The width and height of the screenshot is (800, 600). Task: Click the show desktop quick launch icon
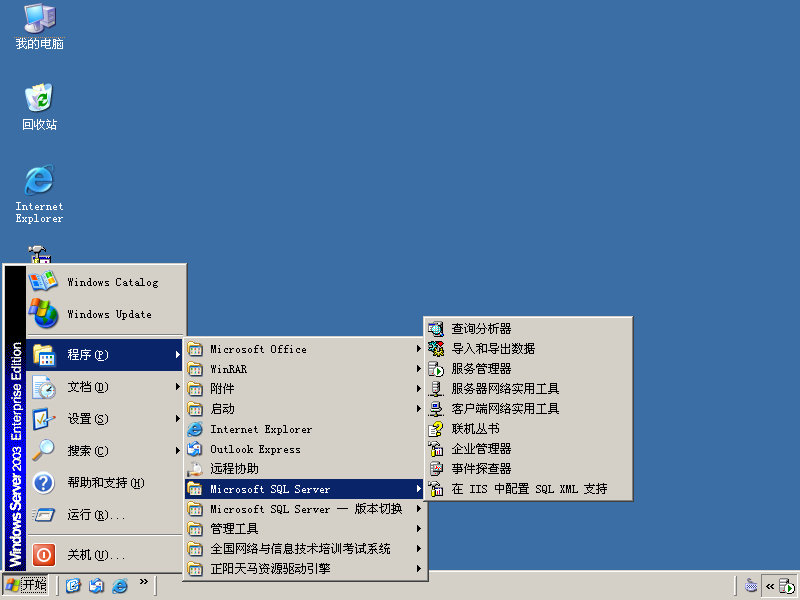[x=73, y=585]
